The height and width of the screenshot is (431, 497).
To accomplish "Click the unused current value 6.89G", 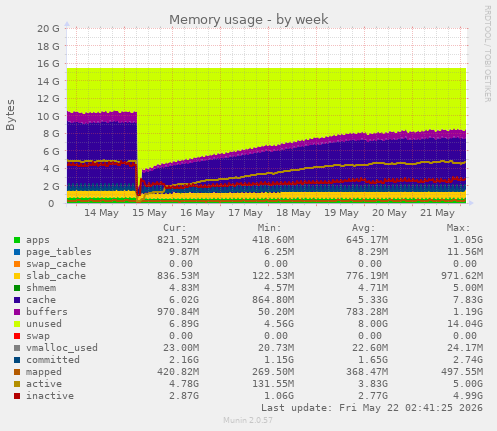I will (184, 324).
